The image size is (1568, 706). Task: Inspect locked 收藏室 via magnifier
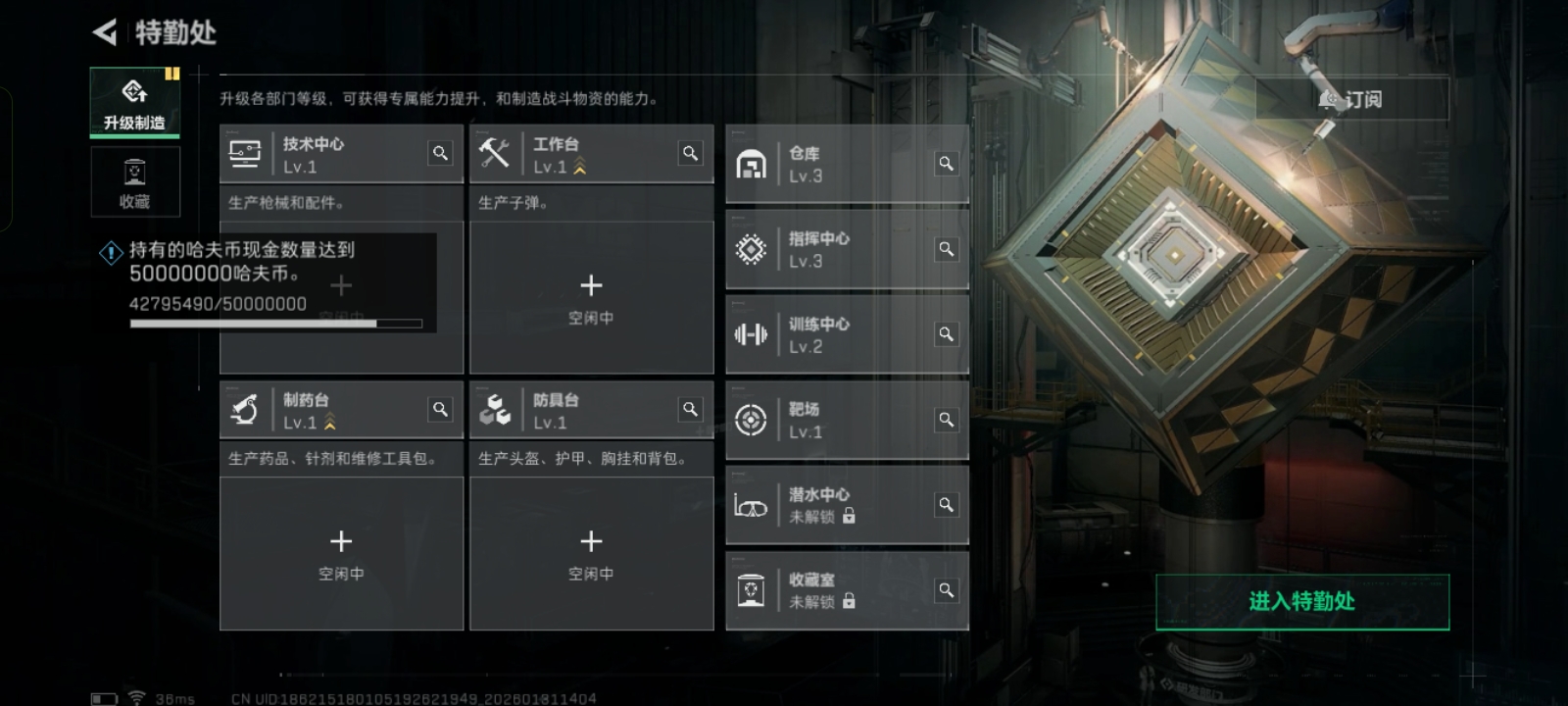click(946, 590)
